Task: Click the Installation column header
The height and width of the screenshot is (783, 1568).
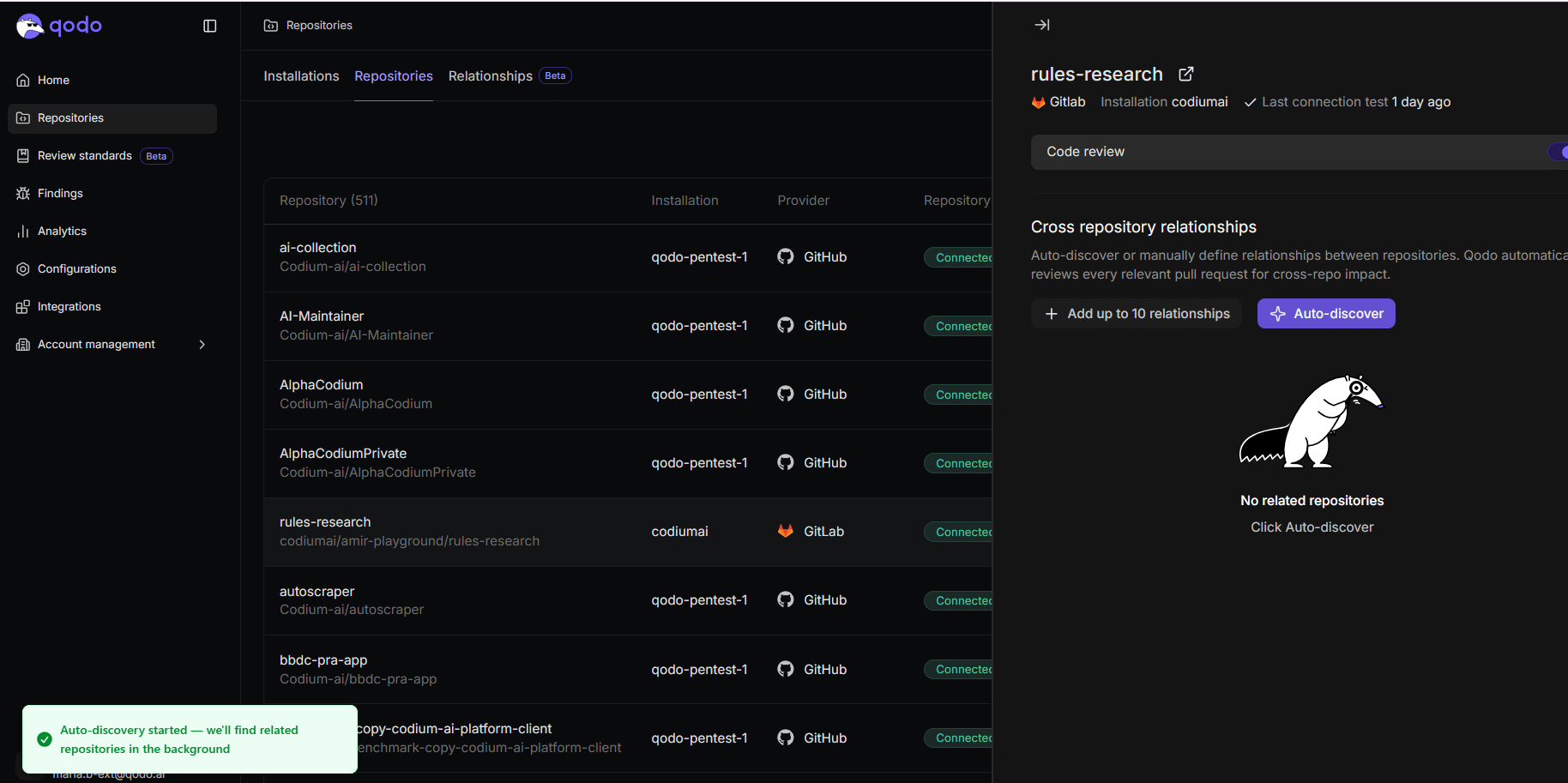Action: tap(684, 201)
